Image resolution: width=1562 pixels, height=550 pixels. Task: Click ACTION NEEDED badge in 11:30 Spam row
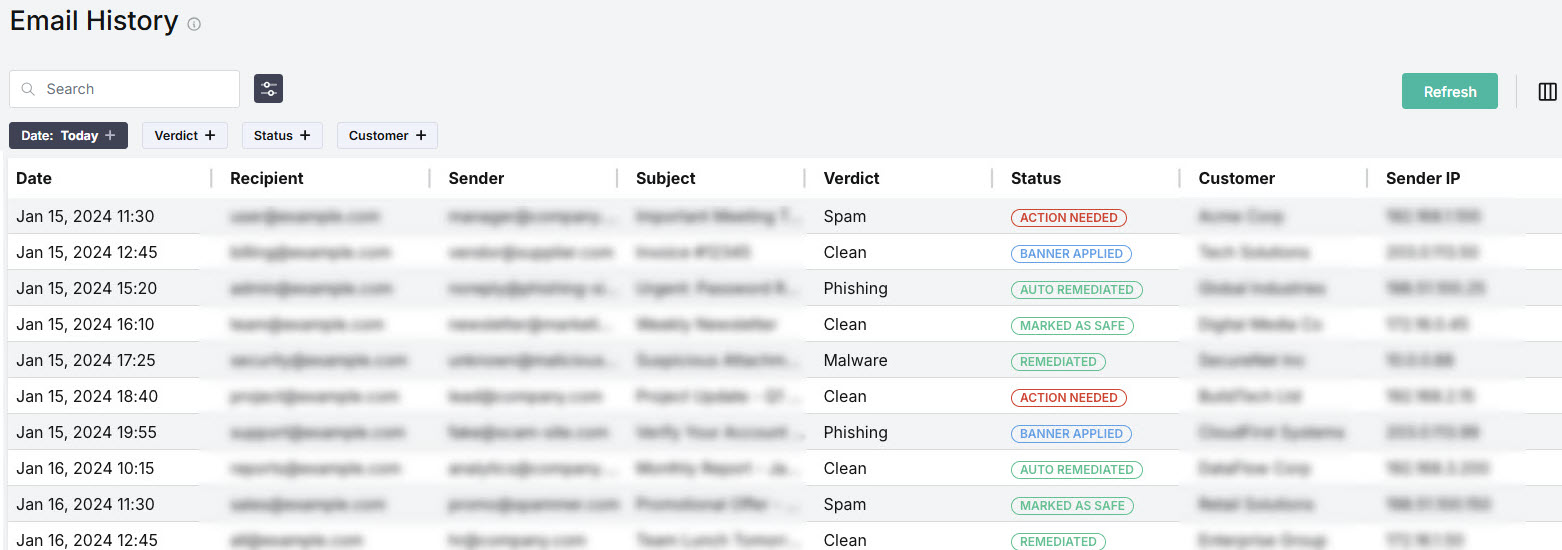[x=1068, y=217]
